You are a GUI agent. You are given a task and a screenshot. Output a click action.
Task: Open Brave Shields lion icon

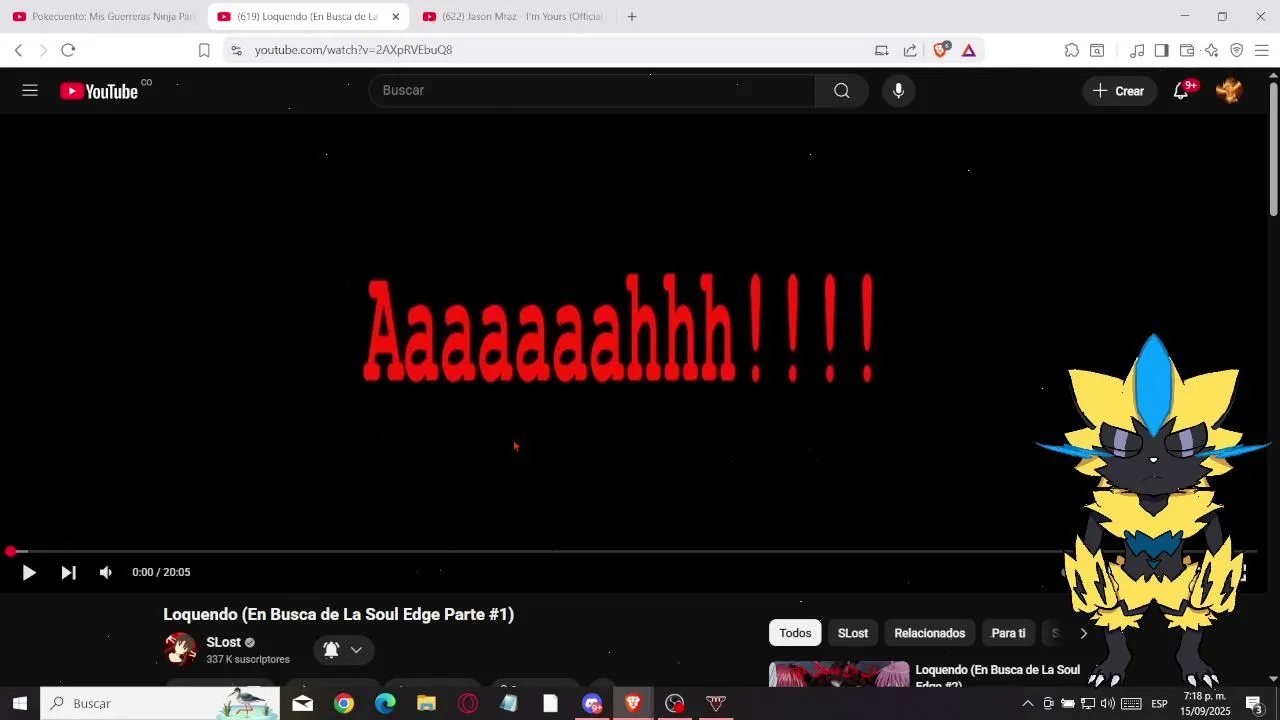click(941, 50)
